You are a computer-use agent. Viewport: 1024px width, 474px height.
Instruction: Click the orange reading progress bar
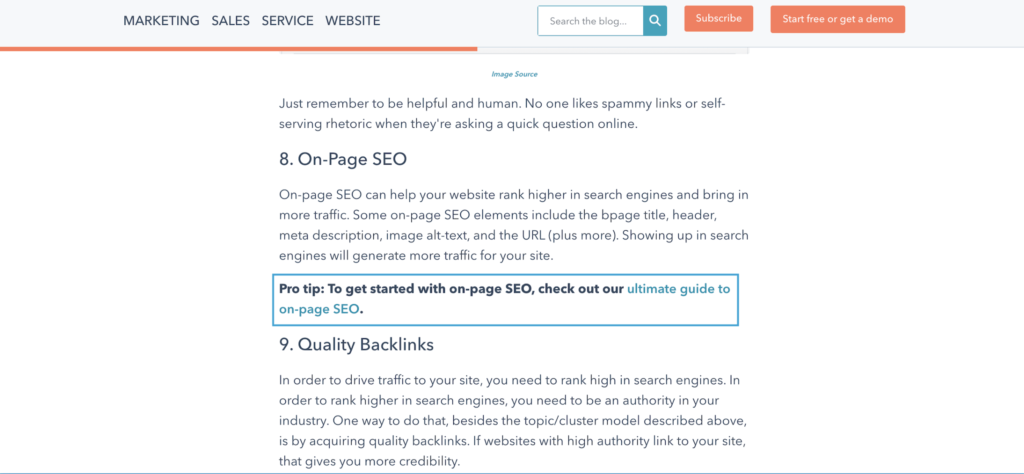pos(238,48)
